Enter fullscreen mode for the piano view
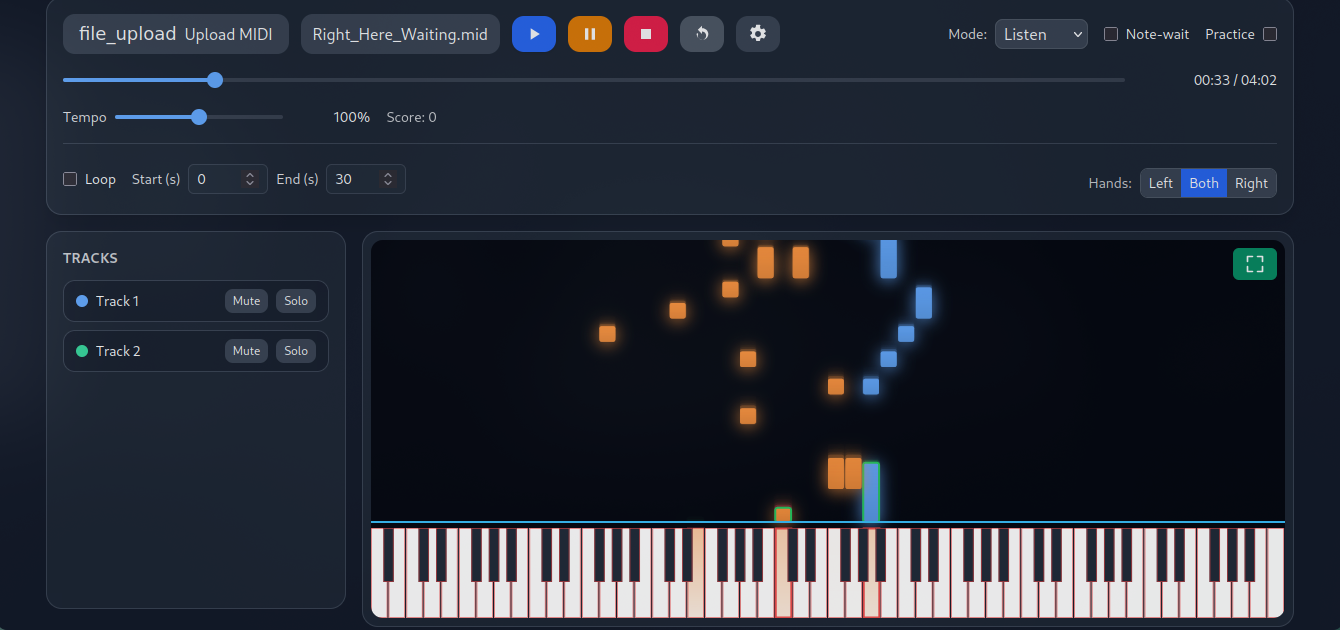 click(x=1254, y=263)
